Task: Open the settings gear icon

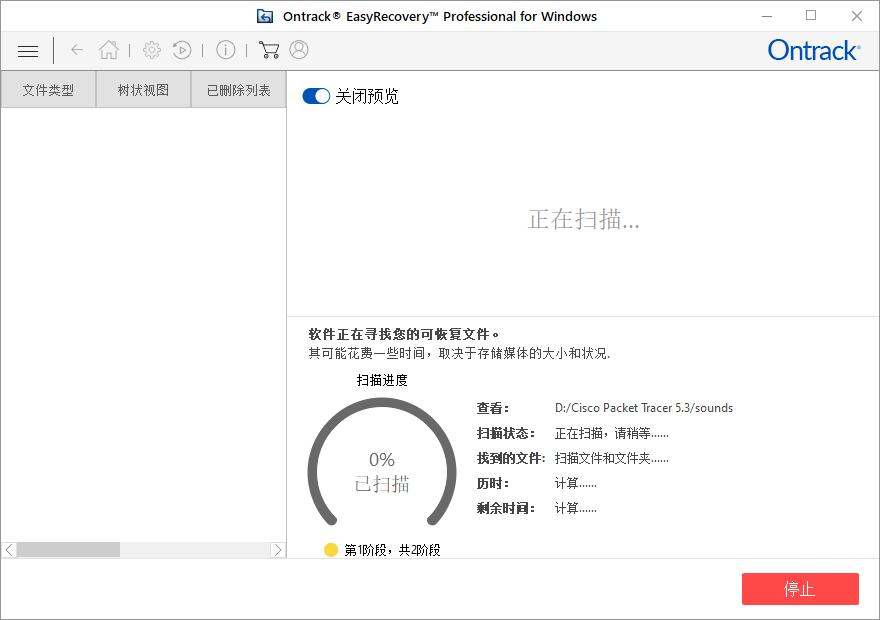Action: (152, 49)
